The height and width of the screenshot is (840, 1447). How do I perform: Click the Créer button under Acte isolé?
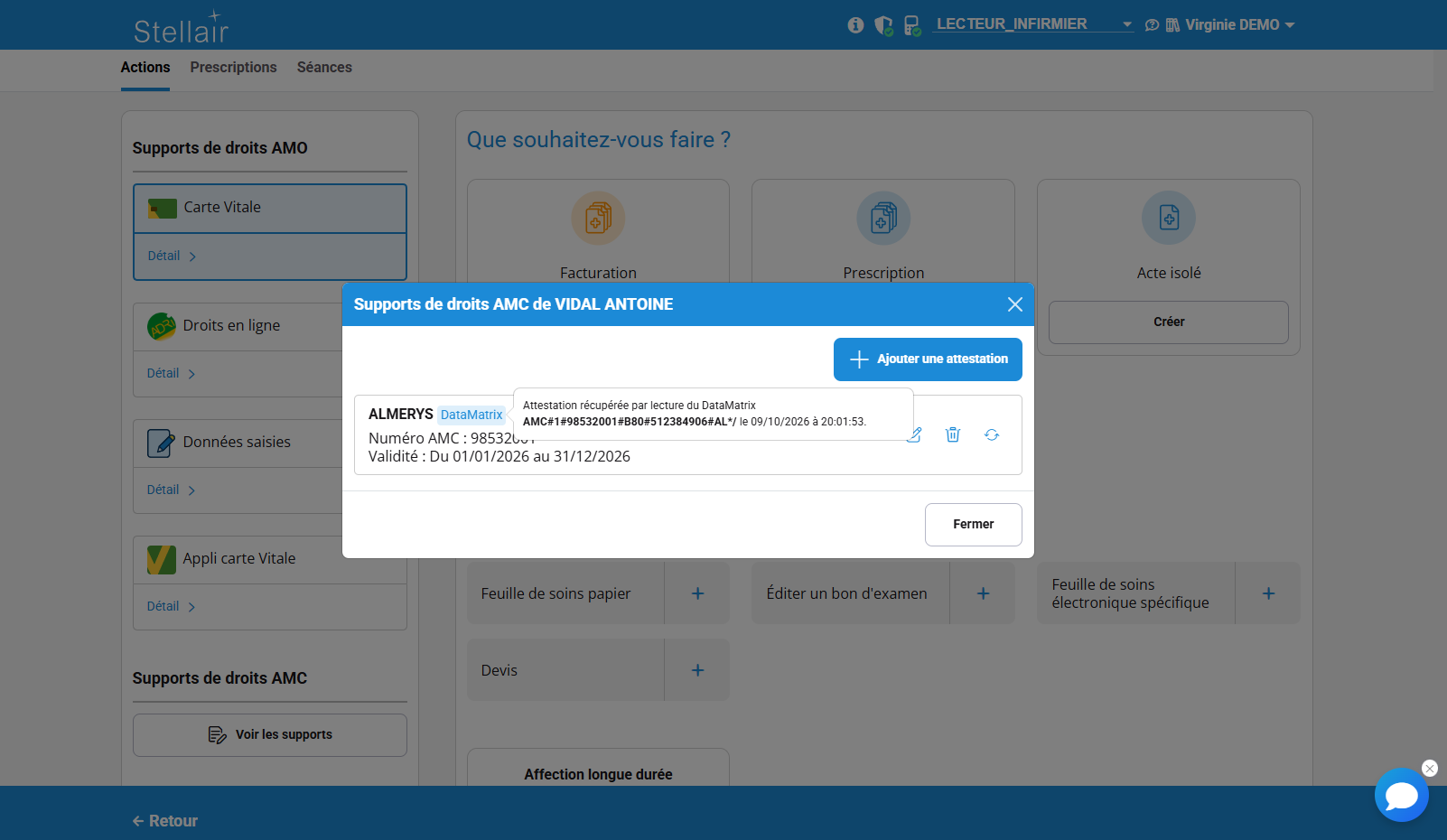pyautogui.click(x=1169, y=322)
